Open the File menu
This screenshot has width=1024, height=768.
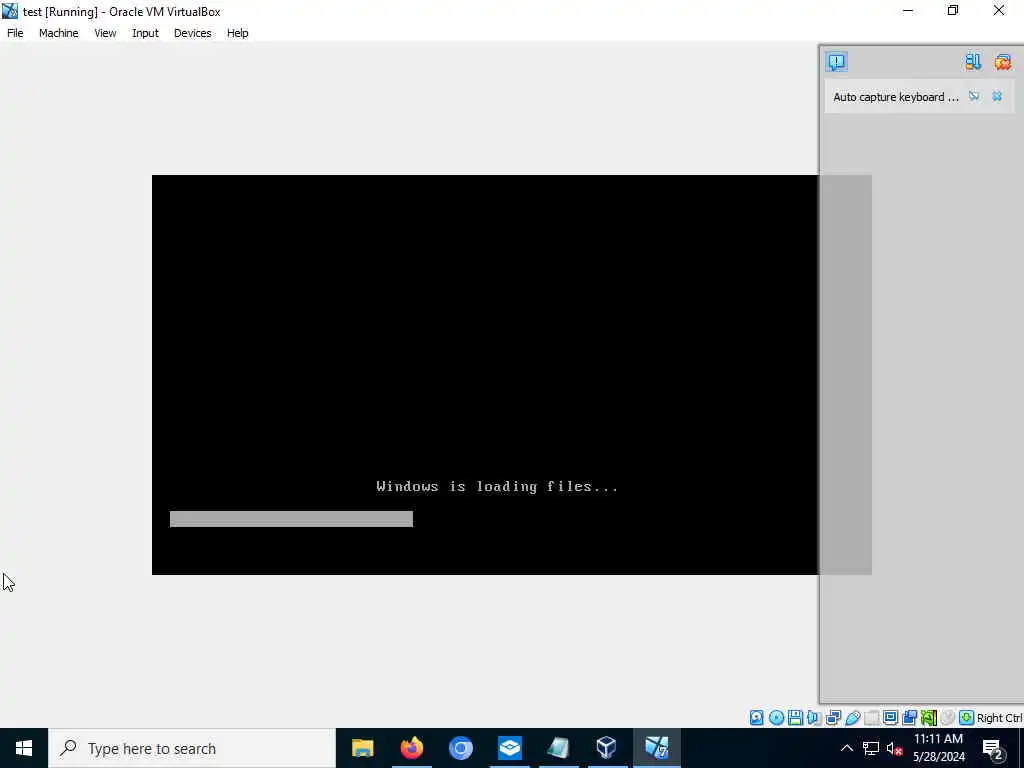coord(15,33)
